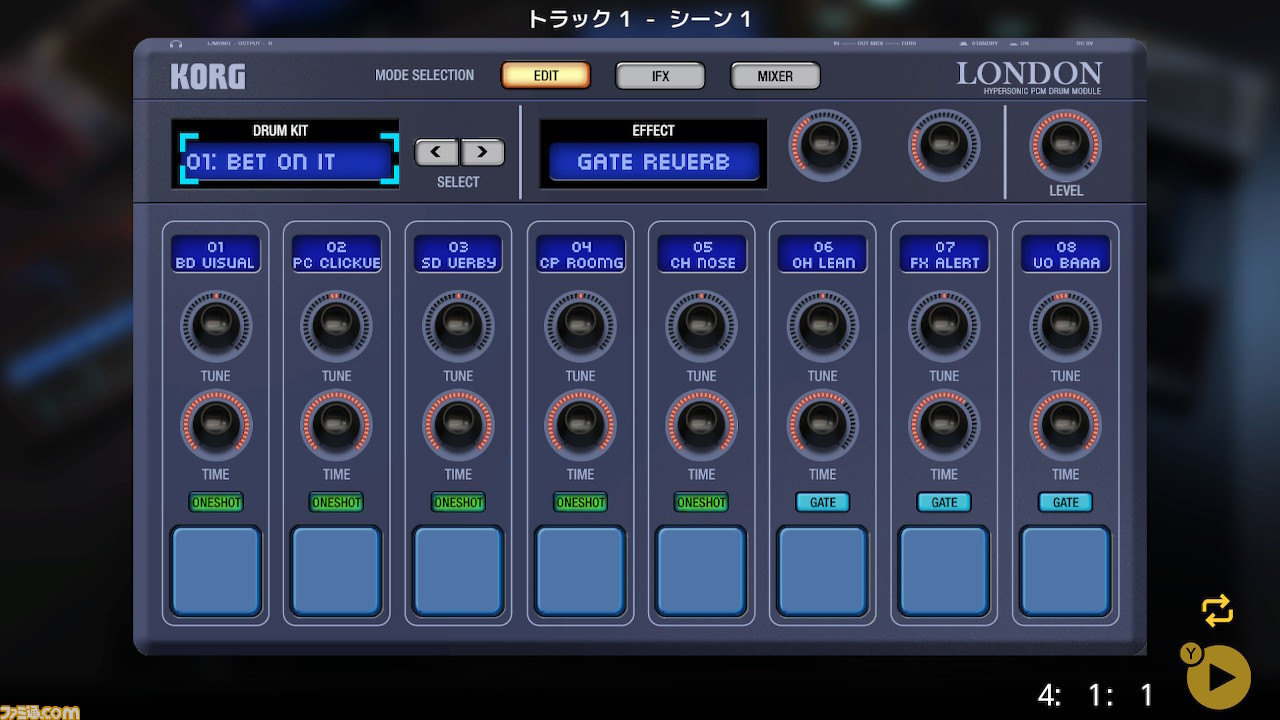The image size is (1280, 720).
Task: Click the TUNE knob on channel 03
Action: tap(459, 326)
